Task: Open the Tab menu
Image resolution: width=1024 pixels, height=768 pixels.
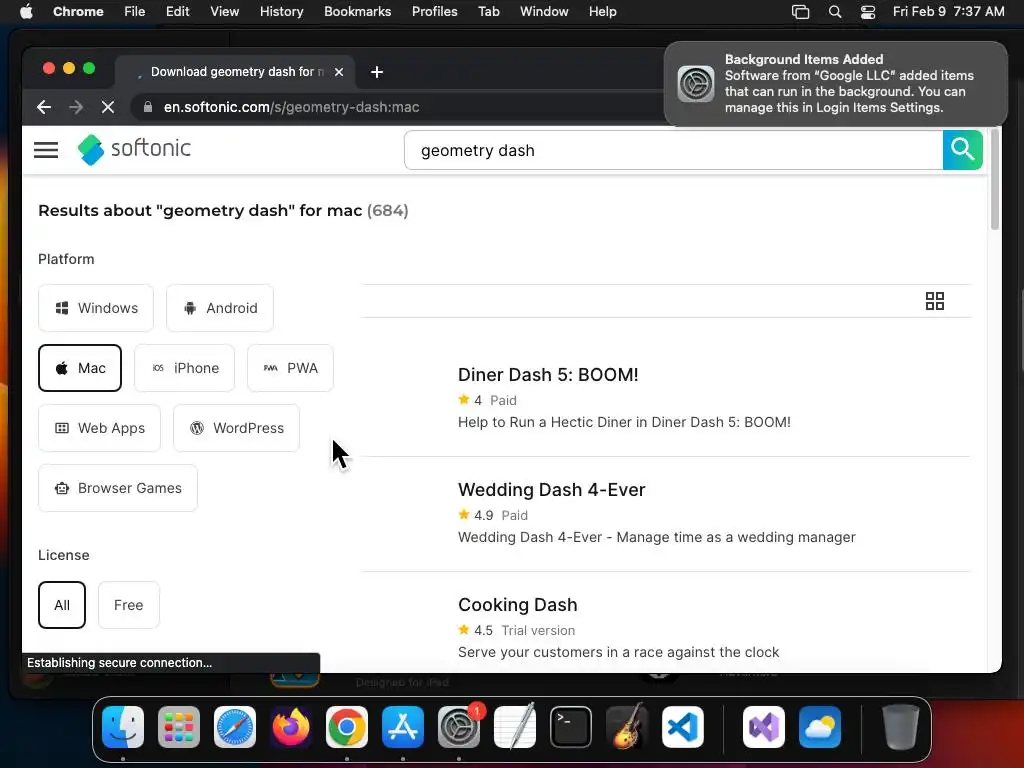Action: coord(488,12)
